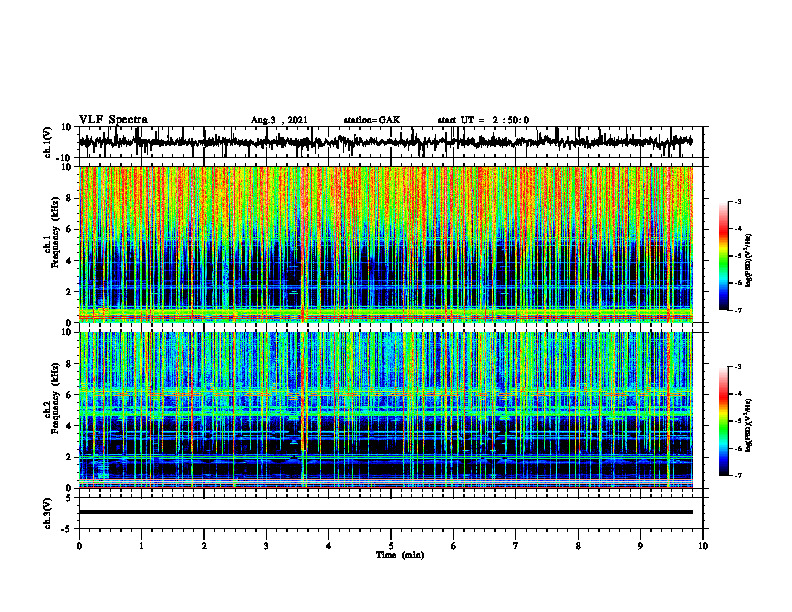Click the ch.2 spectrogram color bar
Viewport: 792px width, 612px height.
click(723, 421)
